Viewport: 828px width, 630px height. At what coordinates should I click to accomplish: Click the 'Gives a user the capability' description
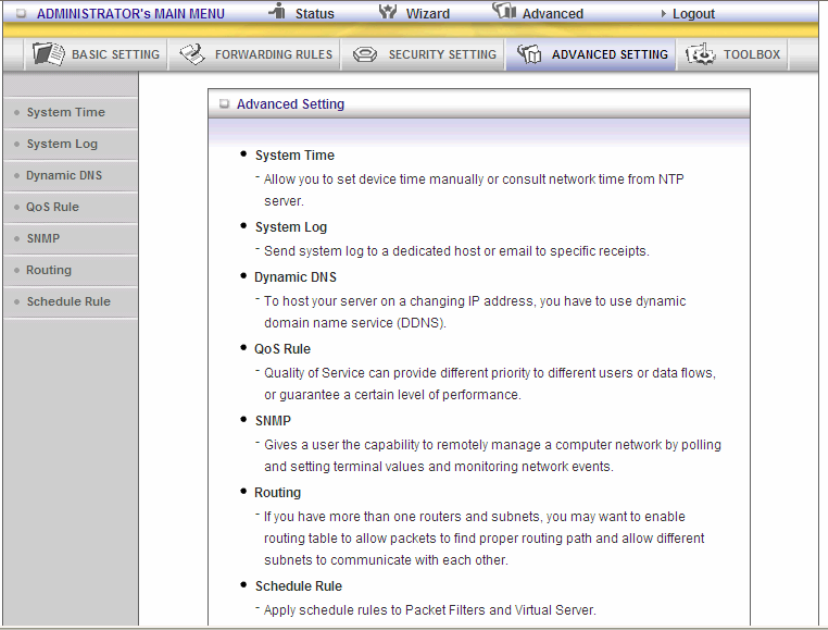tap(492, 456)
